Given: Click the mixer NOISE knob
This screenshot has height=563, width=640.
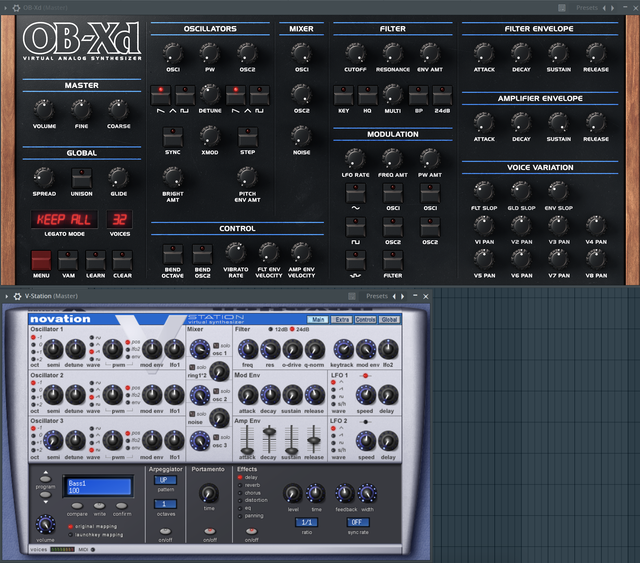Looking at the screenshot, I should (301, 136).
